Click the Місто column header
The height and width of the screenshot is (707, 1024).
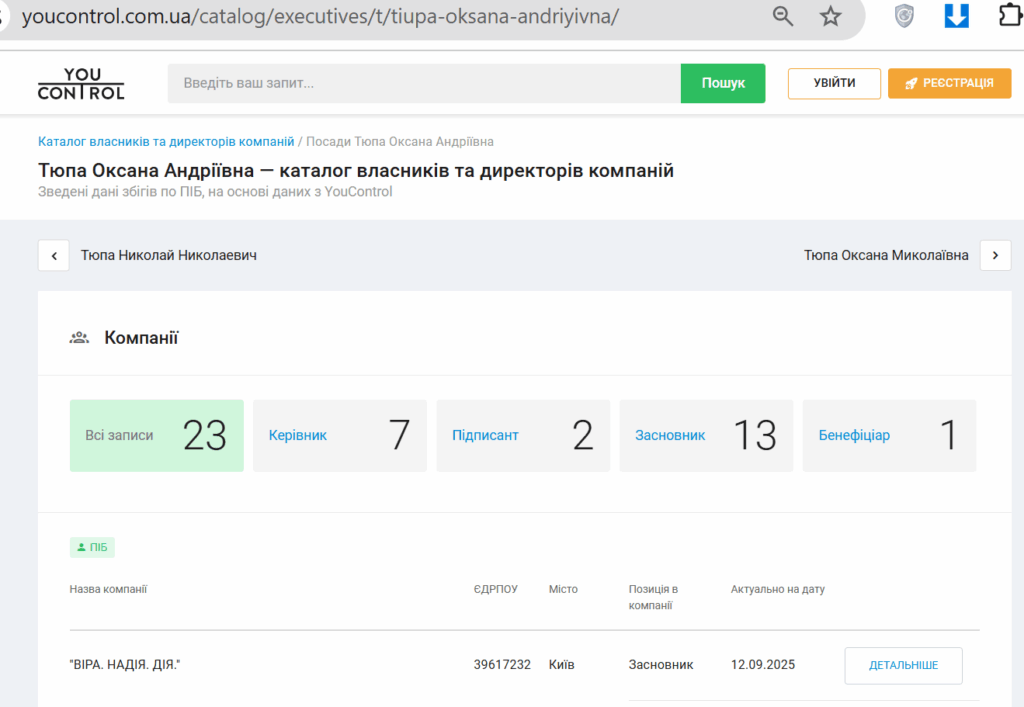click(563, 589)
